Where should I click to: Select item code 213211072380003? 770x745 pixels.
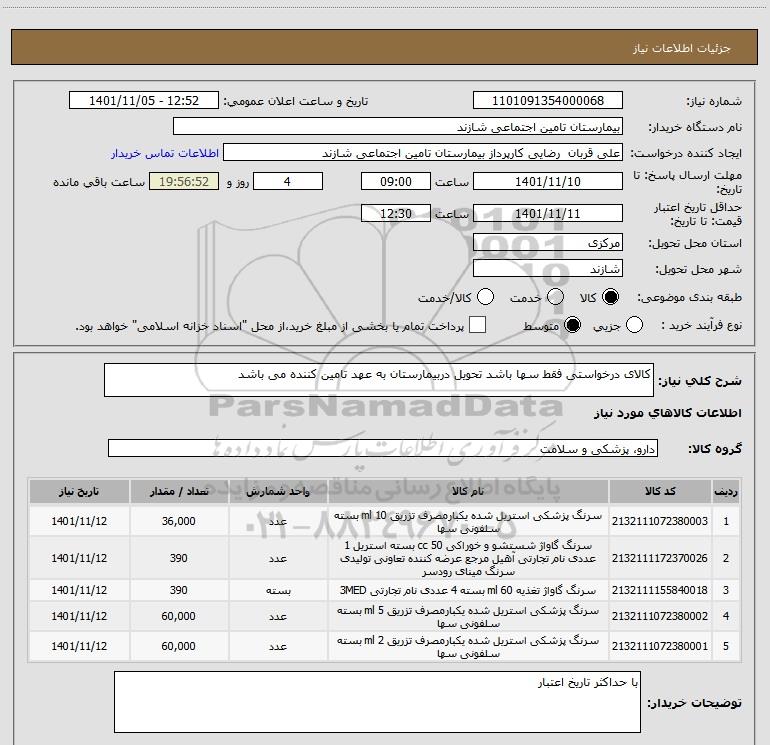click(660, 521)
